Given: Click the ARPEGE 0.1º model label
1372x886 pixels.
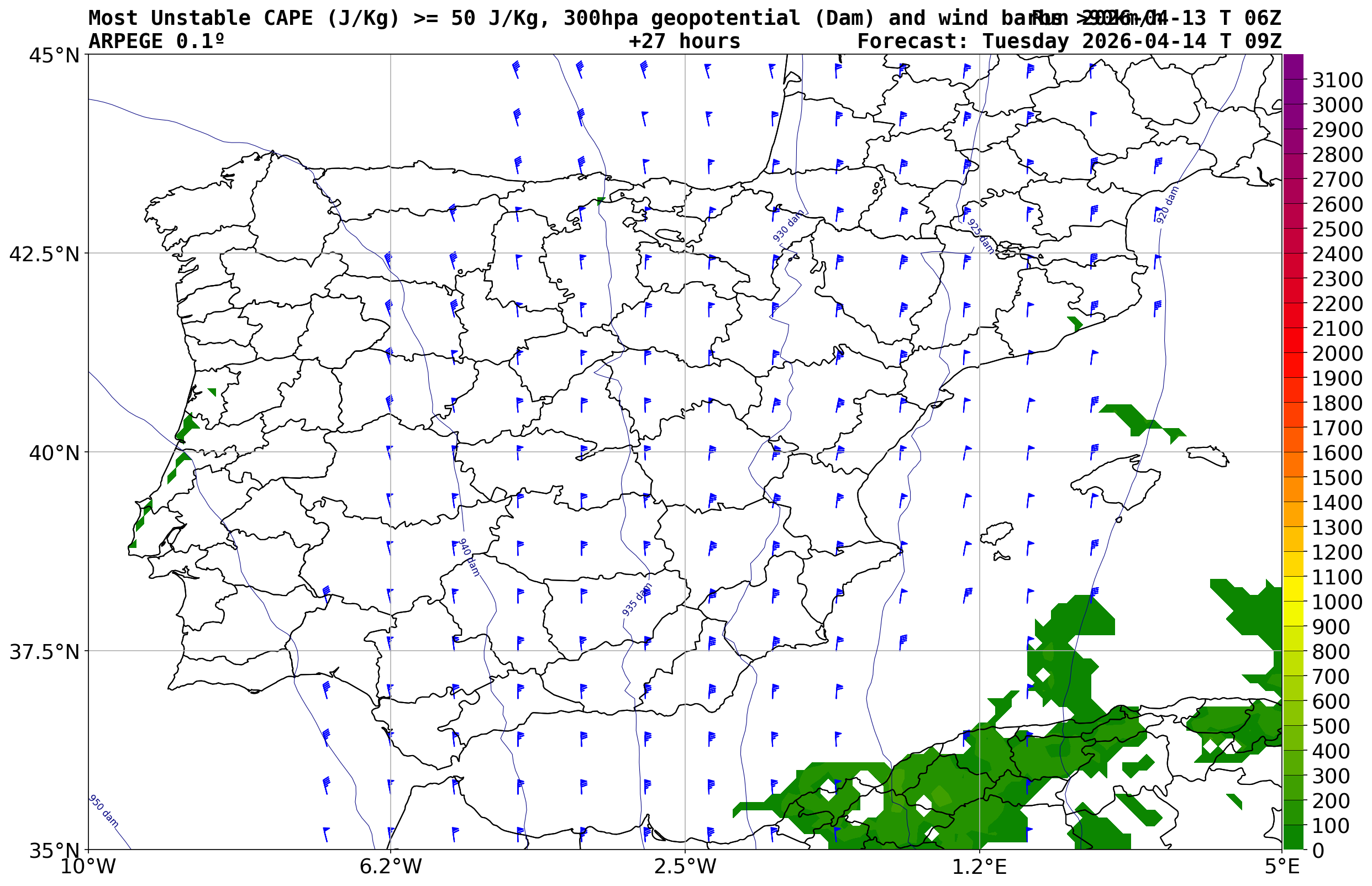Looking at the screenshot, I should click(x=156, y=41).
